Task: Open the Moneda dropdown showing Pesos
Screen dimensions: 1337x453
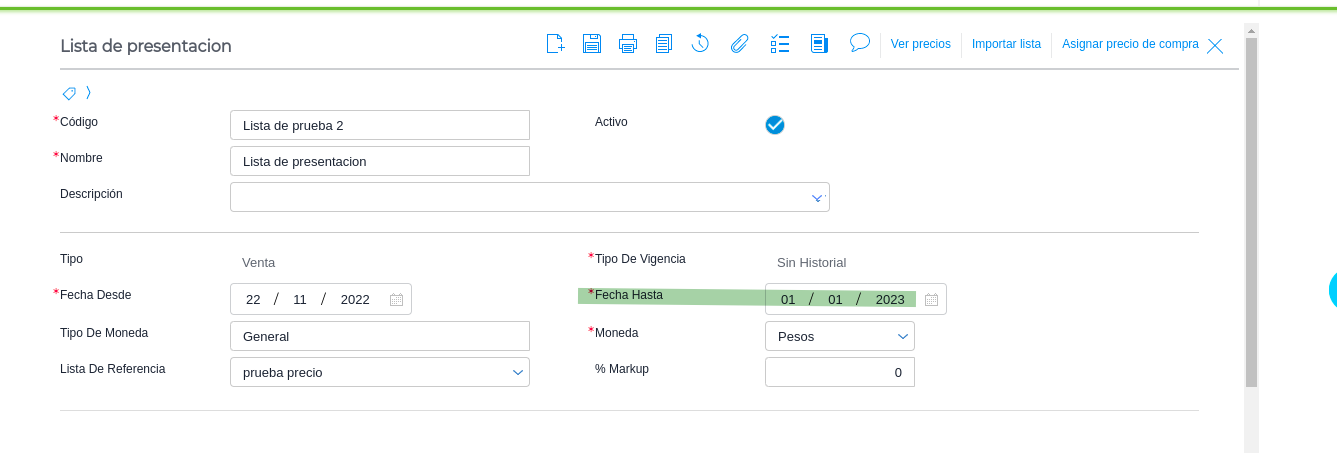Action: pyautogui.click(x=840, y=336)
